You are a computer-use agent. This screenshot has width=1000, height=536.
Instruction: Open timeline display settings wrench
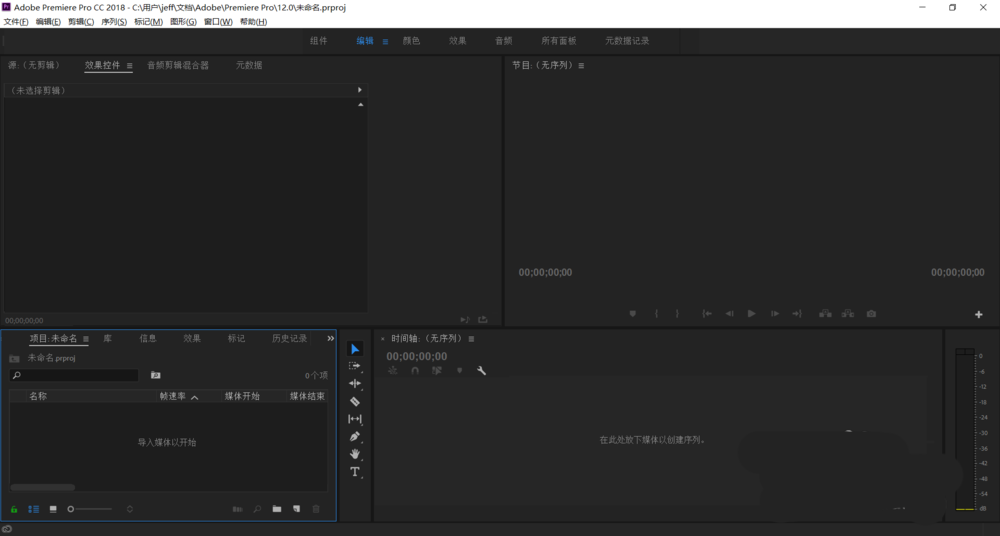(482, 371)
